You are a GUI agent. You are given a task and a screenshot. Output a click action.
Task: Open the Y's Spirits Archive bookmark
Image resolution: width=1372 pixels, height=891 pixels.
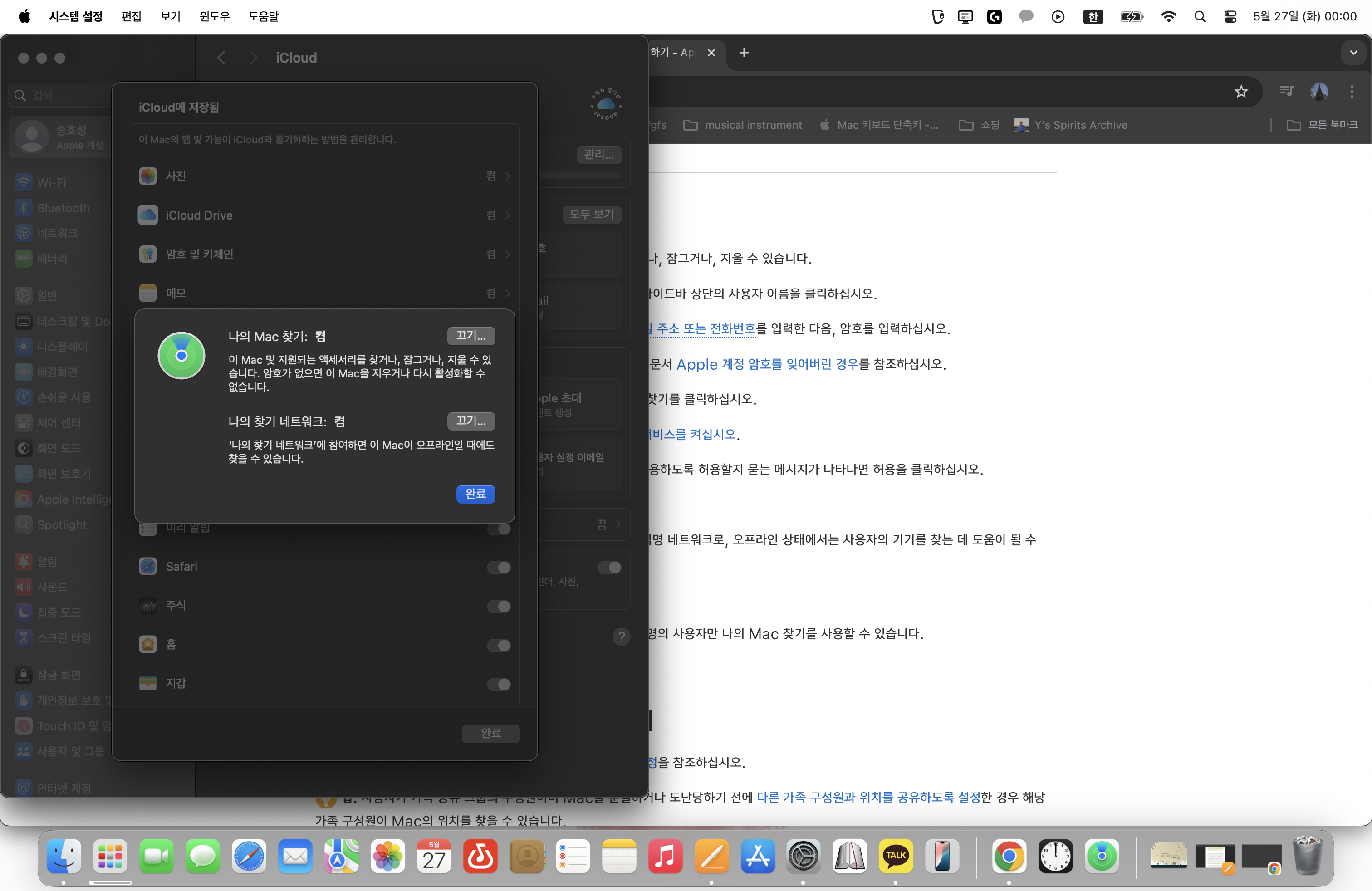(x=1071, y=125)
